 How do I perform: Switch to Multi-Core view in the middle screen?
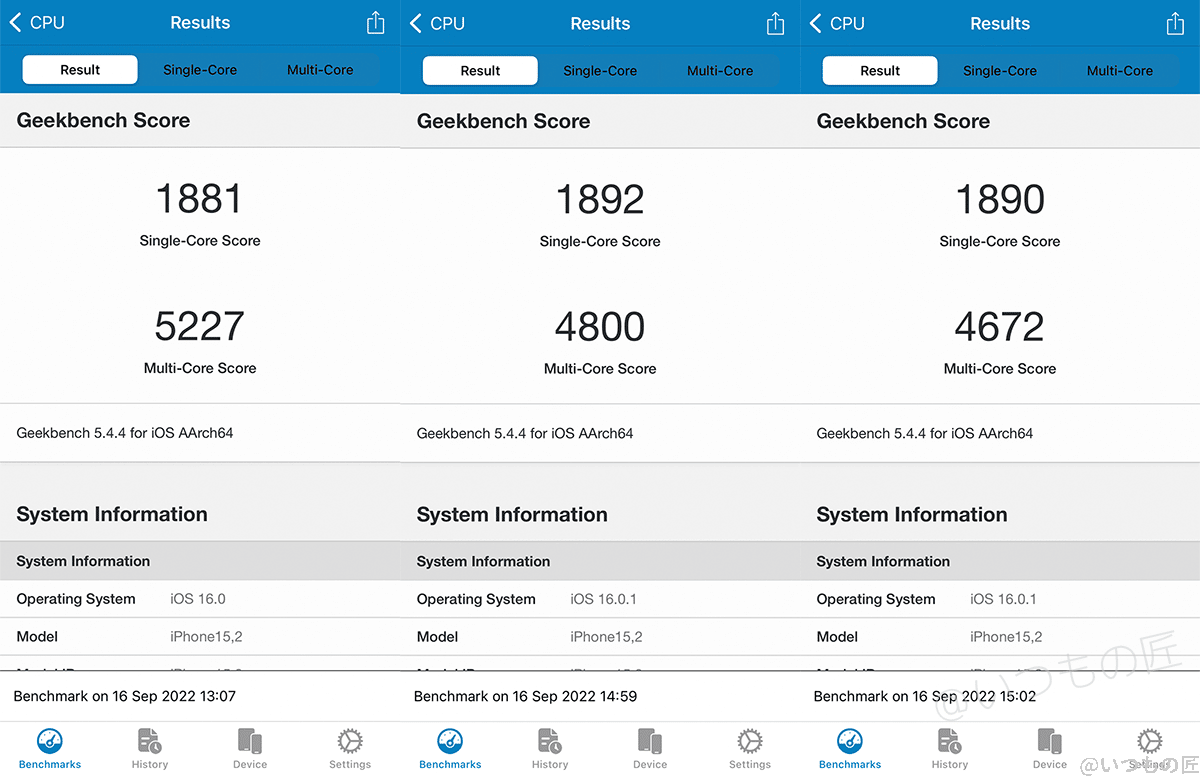(x=719, y=70)
